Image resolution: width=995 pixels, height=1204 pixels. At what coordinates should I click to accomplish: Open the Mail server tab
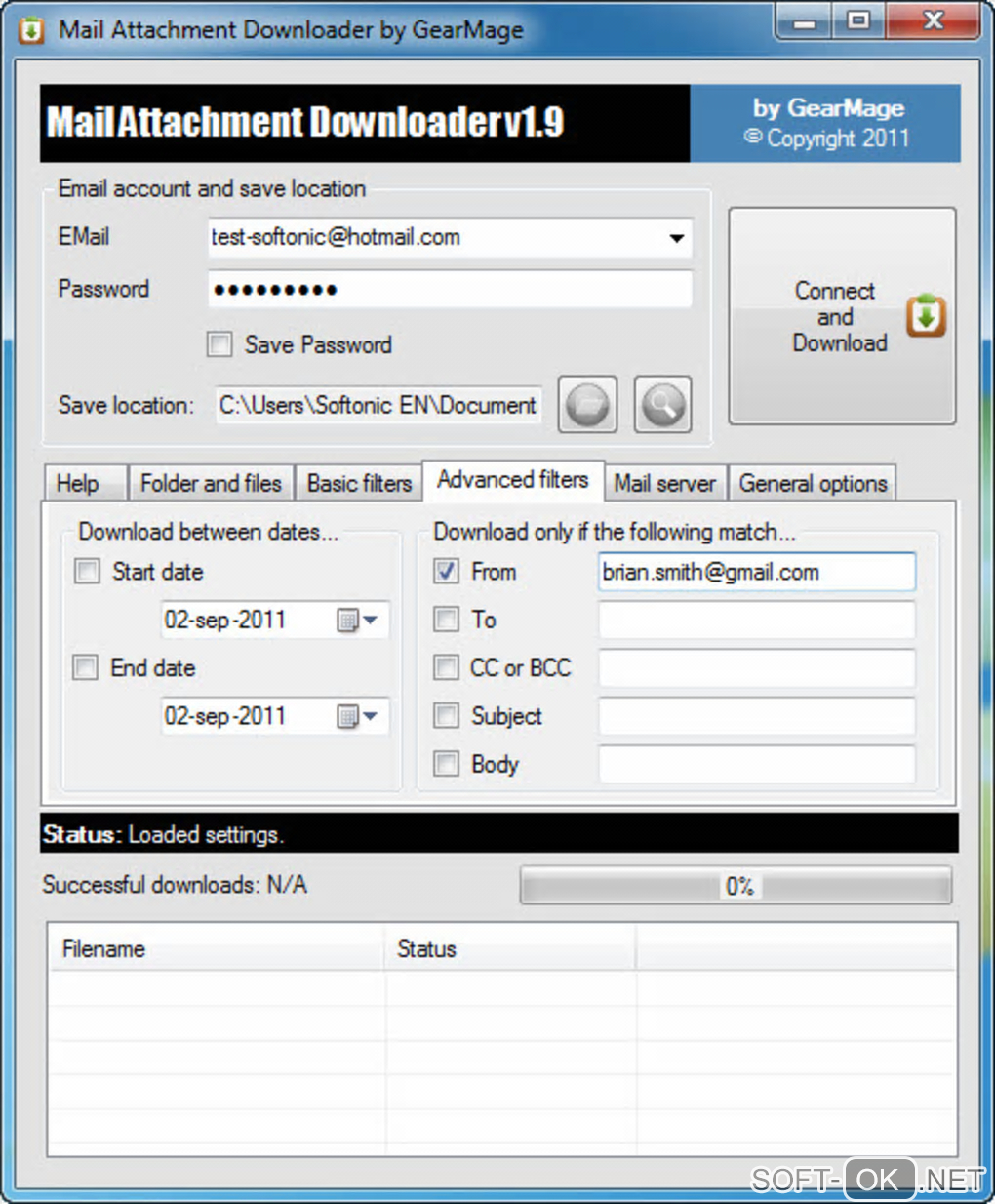(664, 483)
